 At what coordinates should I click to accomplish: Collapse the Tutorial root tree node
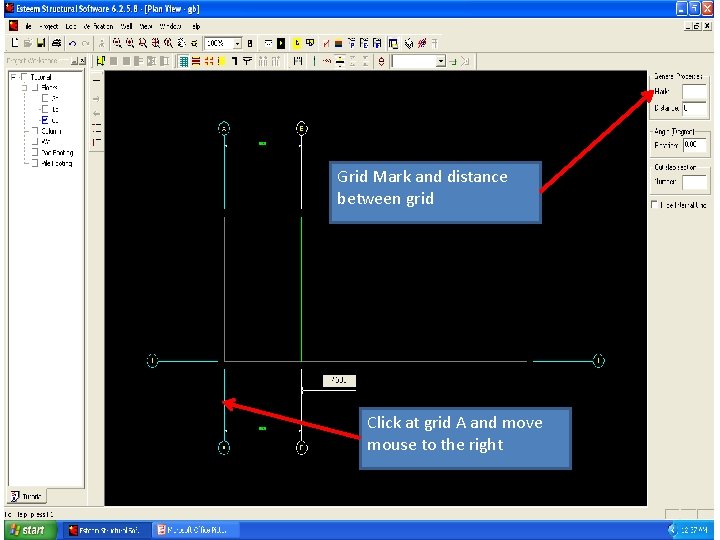click(13, 77)
